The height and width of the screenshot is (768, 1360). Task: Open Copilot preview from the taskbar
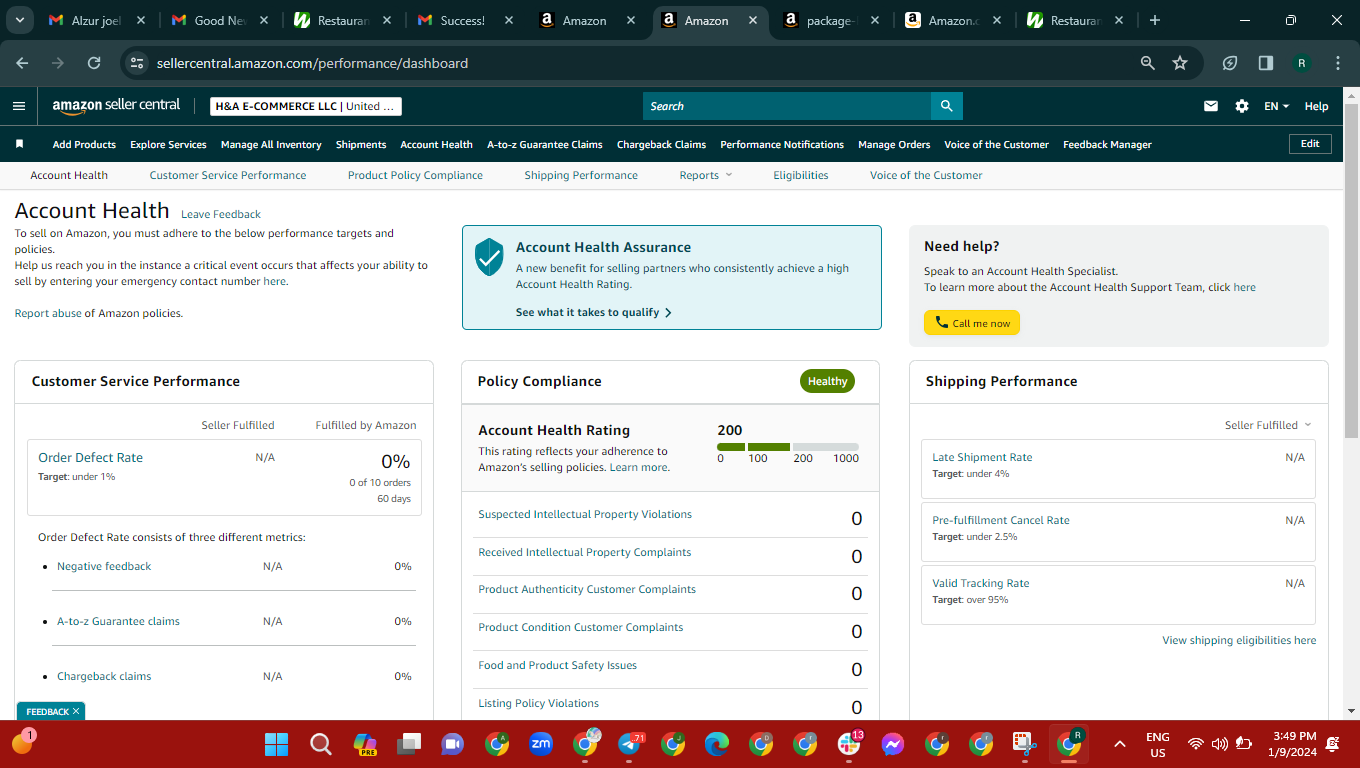365,744
